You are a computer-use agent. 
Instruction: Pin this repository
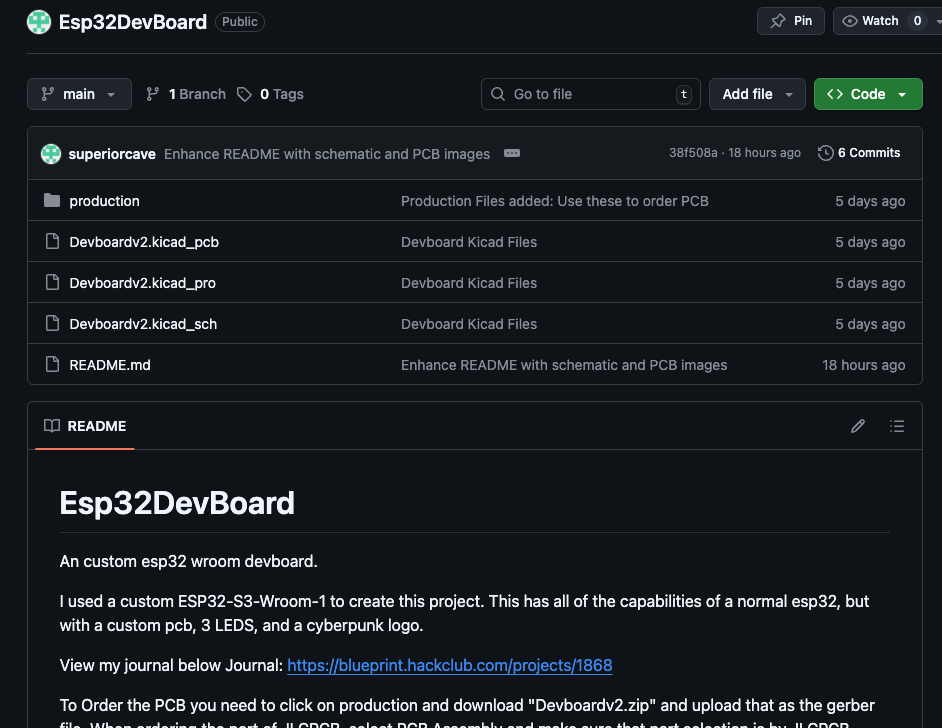[x=790, y=20]
